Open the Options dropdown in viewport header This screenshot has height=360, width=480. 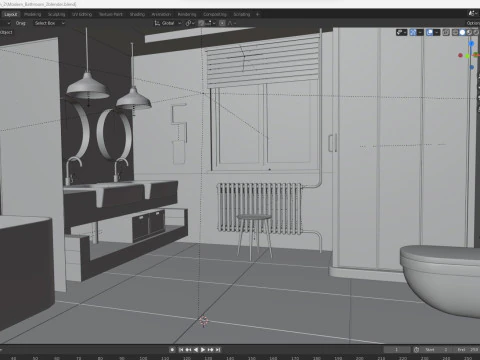point(473,23)
